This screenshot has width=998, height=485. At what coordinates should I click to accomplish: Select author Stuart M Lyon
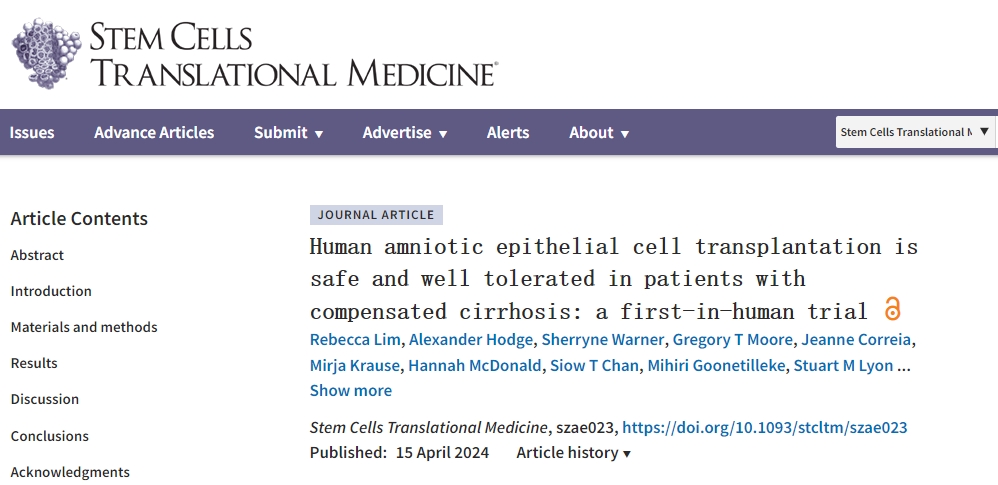(x=843, y=365)
